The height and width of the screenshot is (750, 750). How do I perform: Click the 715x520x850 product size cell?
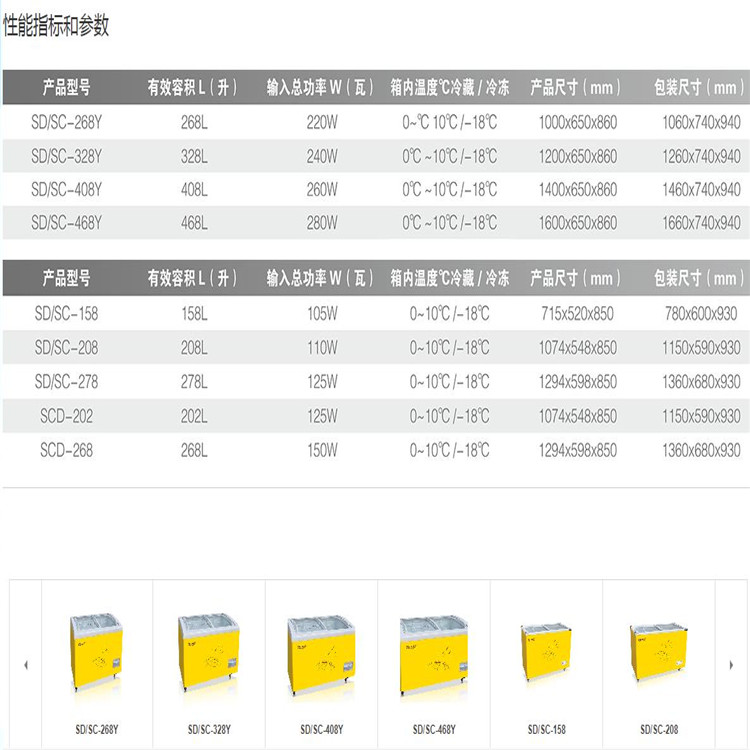(x=577, y=314)
